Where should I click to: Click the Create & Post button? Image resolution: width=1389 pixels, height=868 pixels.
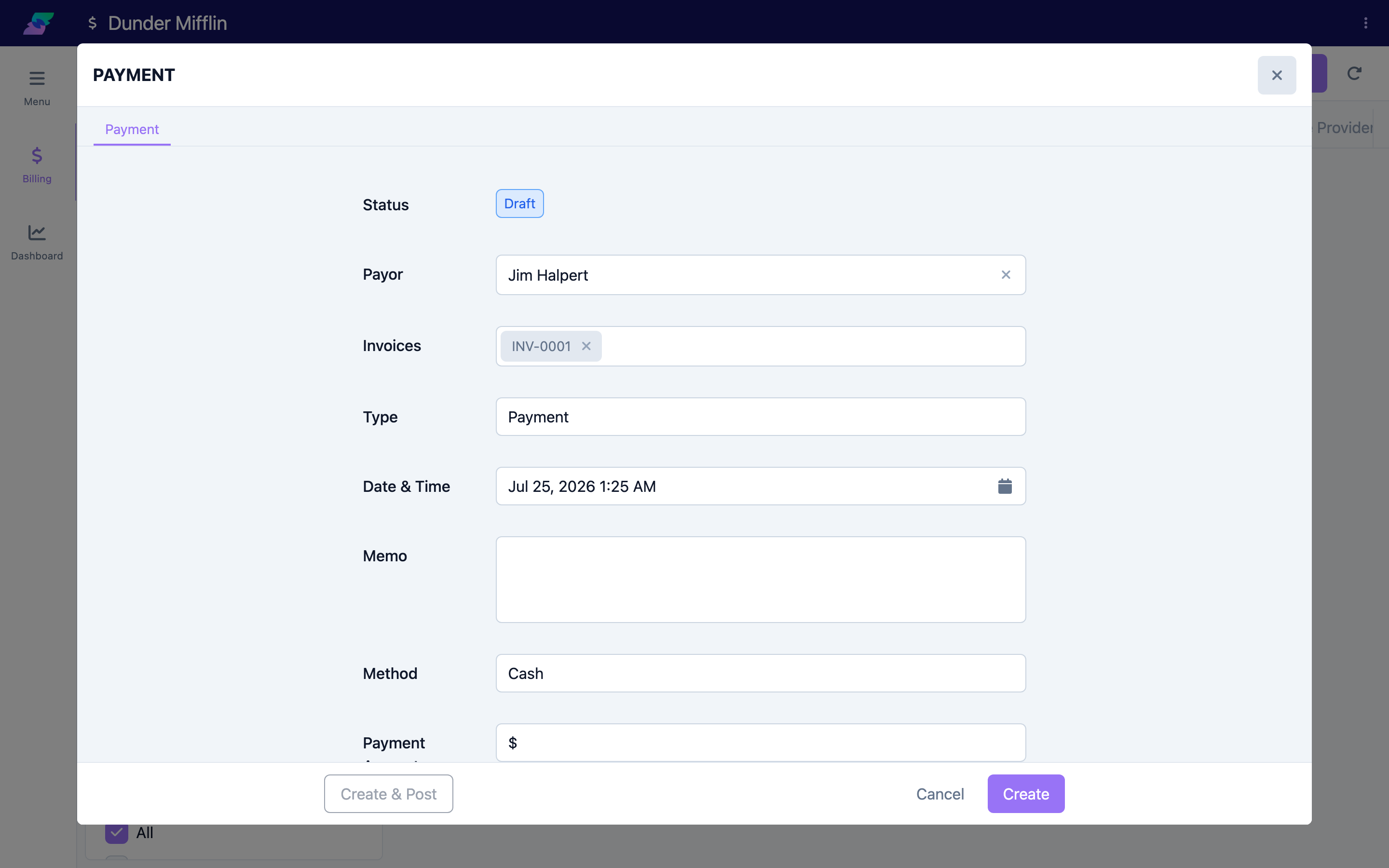click(389, 794)
